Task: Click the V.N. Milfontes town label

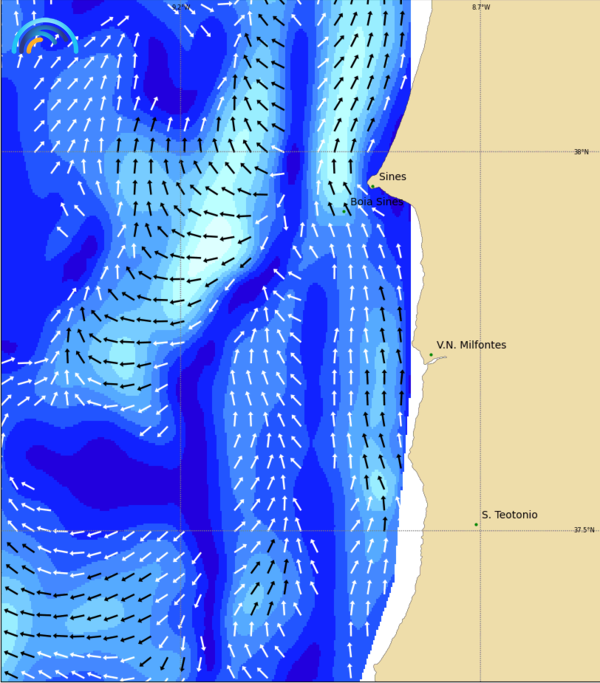Action: point(471,345)
